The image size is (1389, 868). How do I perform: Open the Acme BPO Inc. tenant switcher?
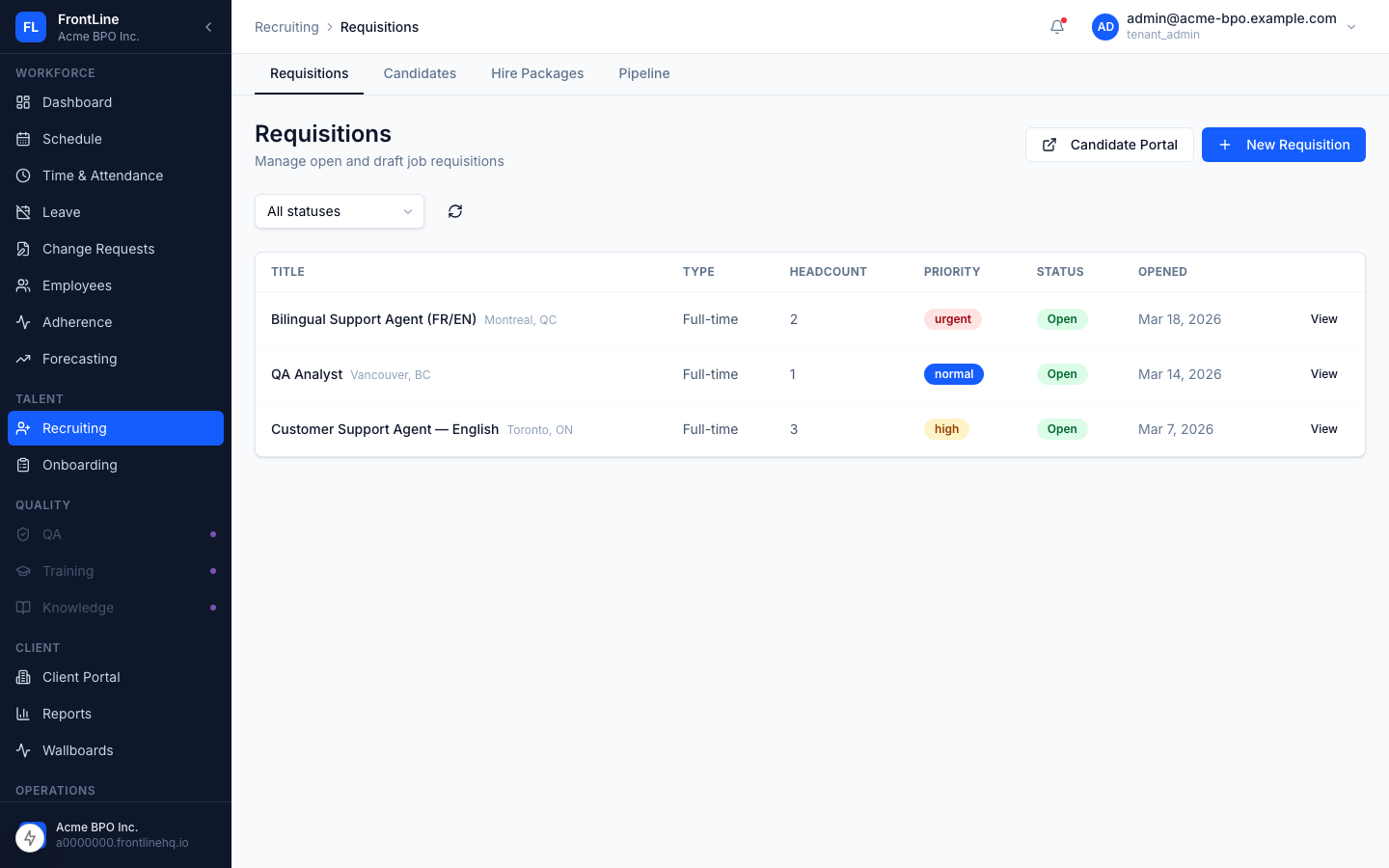116,835
